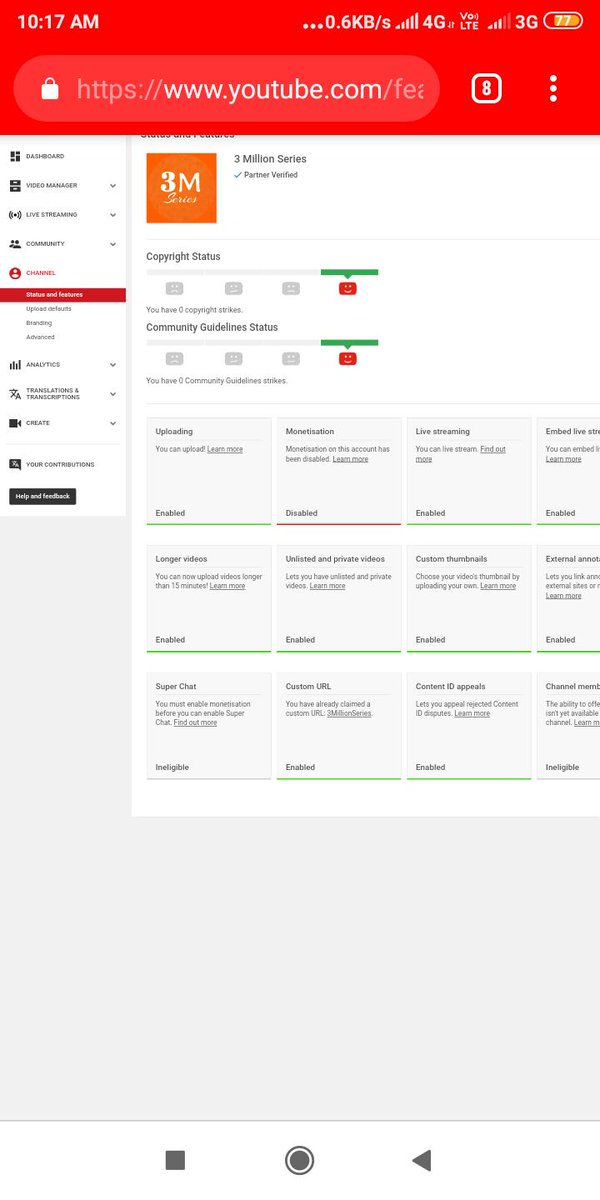Tap the Android home circle button
The height and width of the screenshot is (1200, 600).
[x=299, y=1160]
